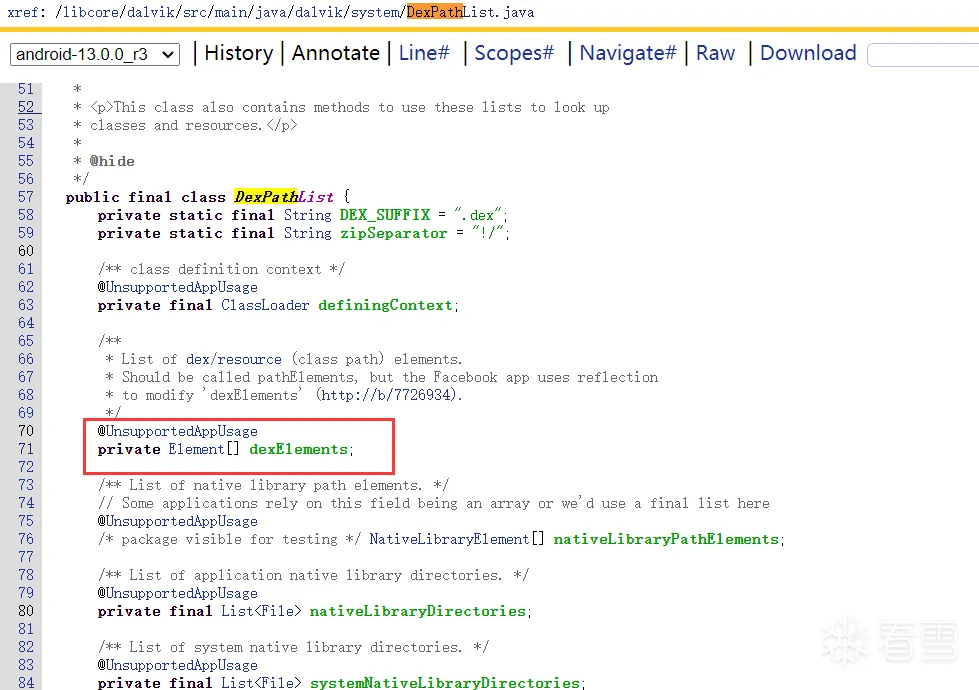This screenshot has height=690, width=979.
Task: Click the ClassLoader type
Action: click(265, 305)
